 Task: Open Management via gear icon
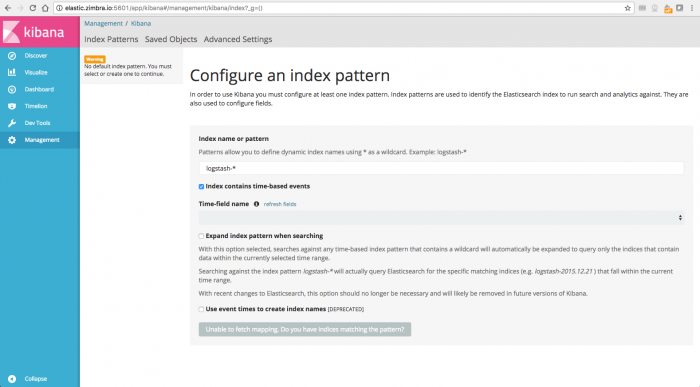point(12,140)
